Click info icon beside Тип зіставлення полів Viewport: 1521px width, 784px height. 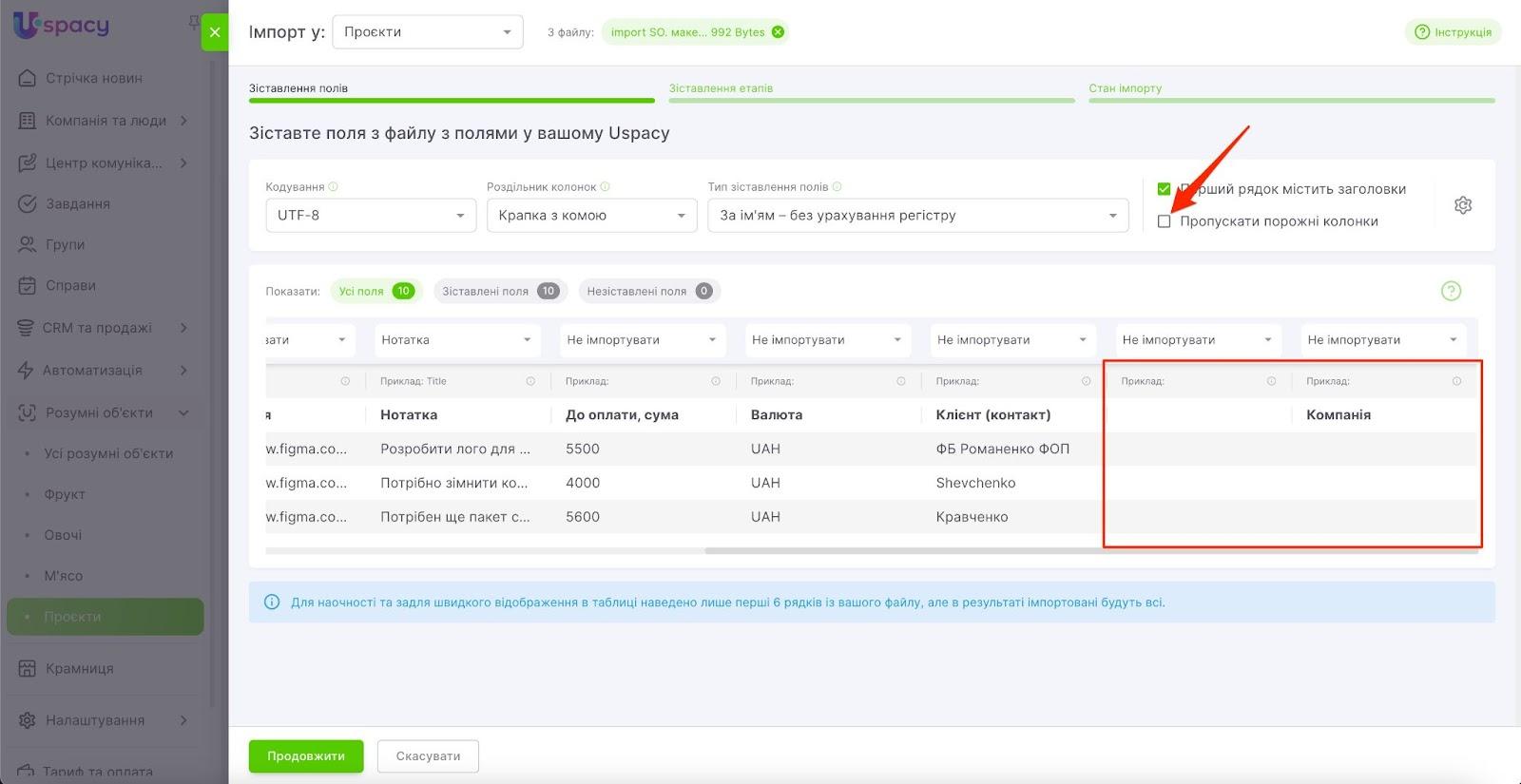coord(838,187)
